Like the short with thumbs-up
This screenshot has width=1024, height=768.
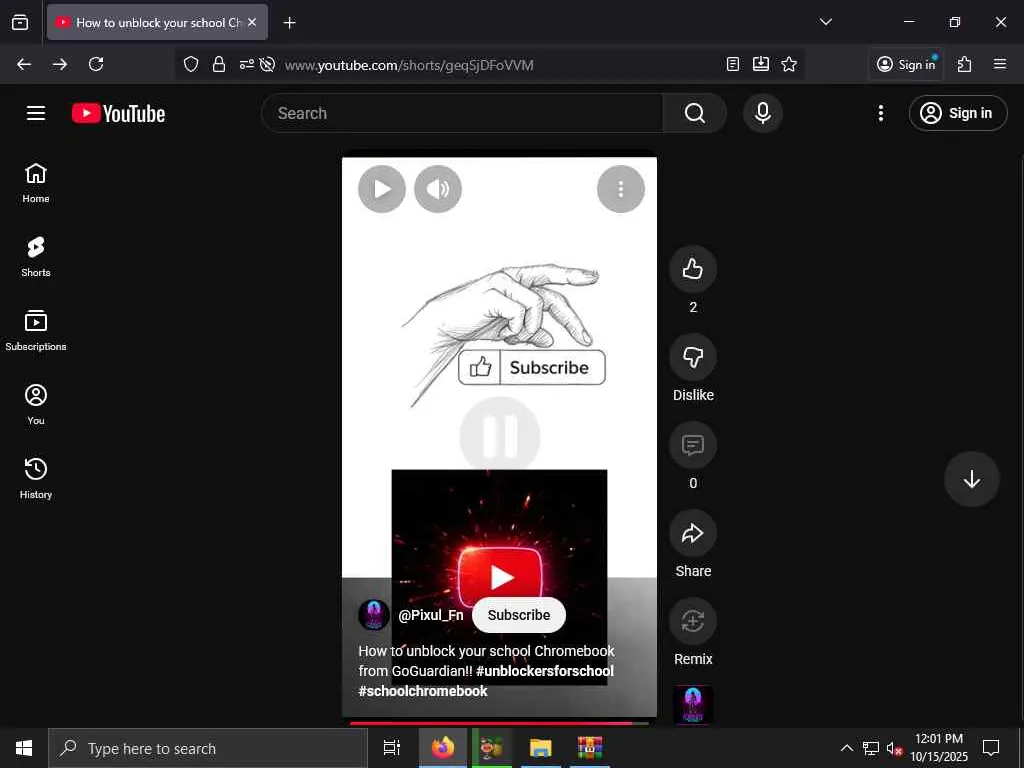tap(693, 269)
